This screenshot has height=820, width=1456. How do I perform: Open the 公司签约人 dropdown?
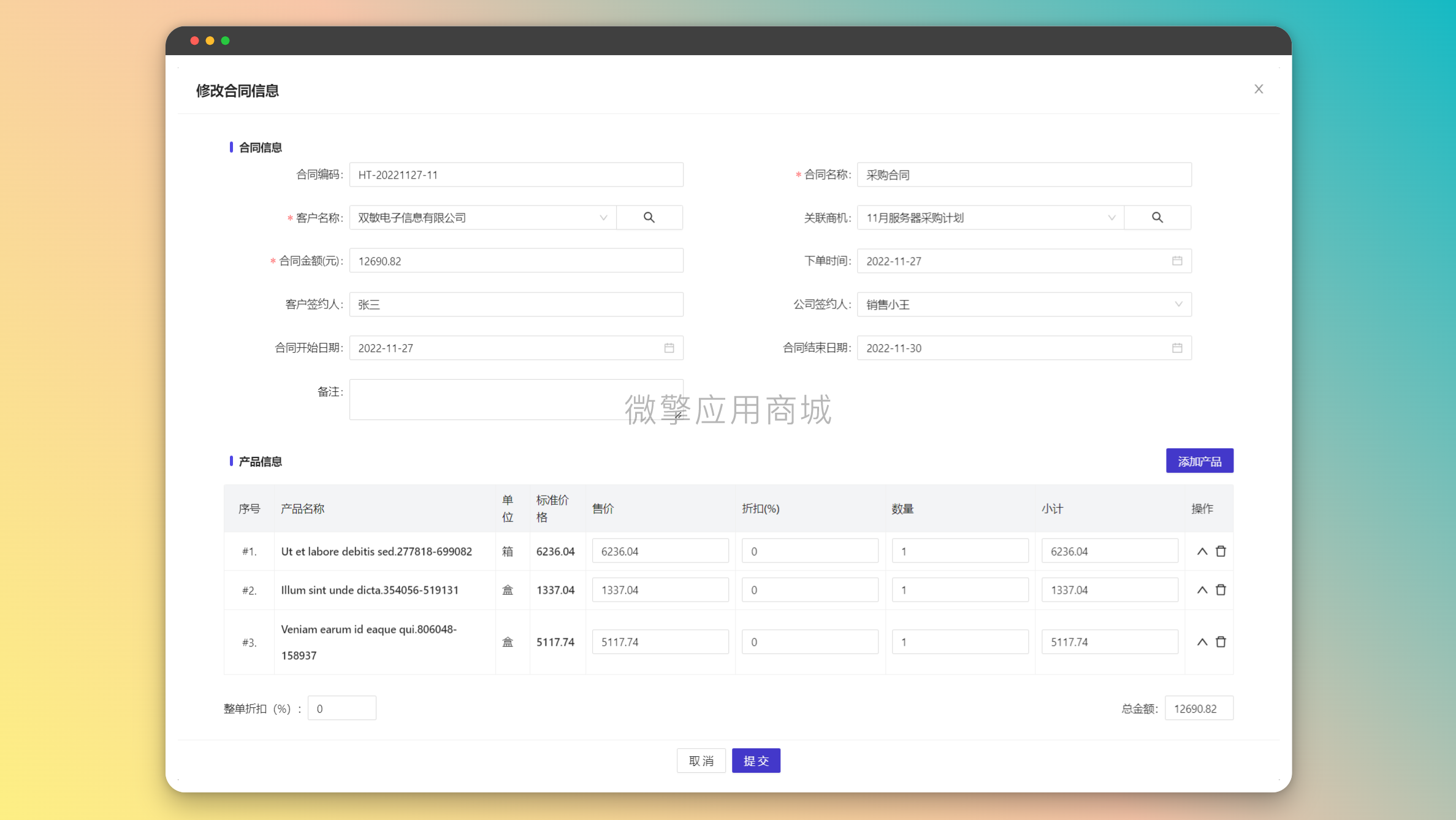(1024, 304)
